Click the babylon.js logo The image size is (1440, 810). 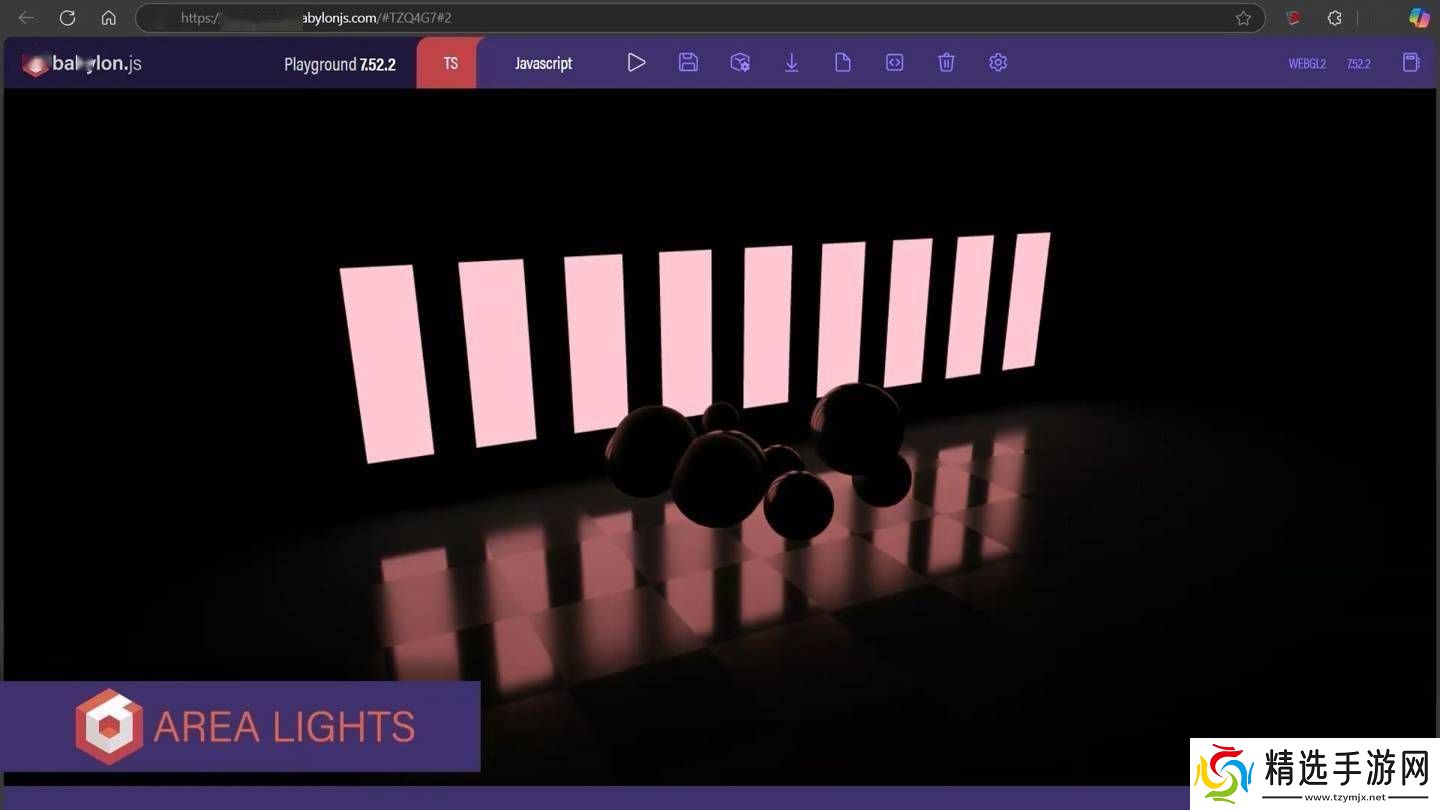(82, 64)
